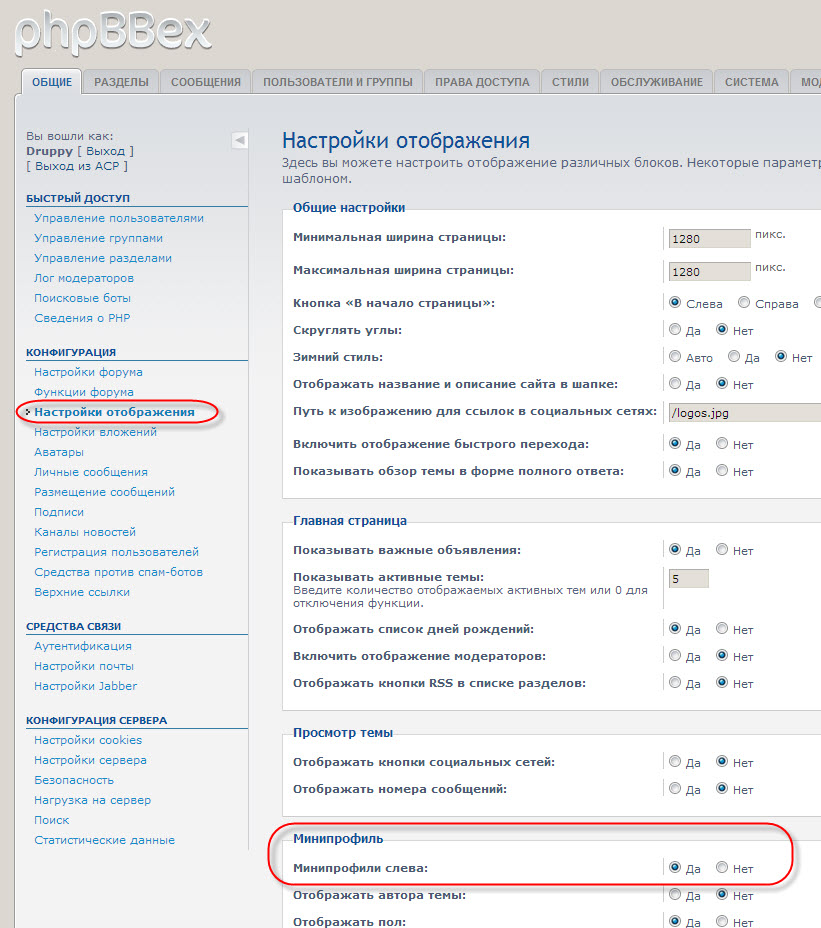
Task: Open Управление пользователями in quick access
Action: coord(119,218)
